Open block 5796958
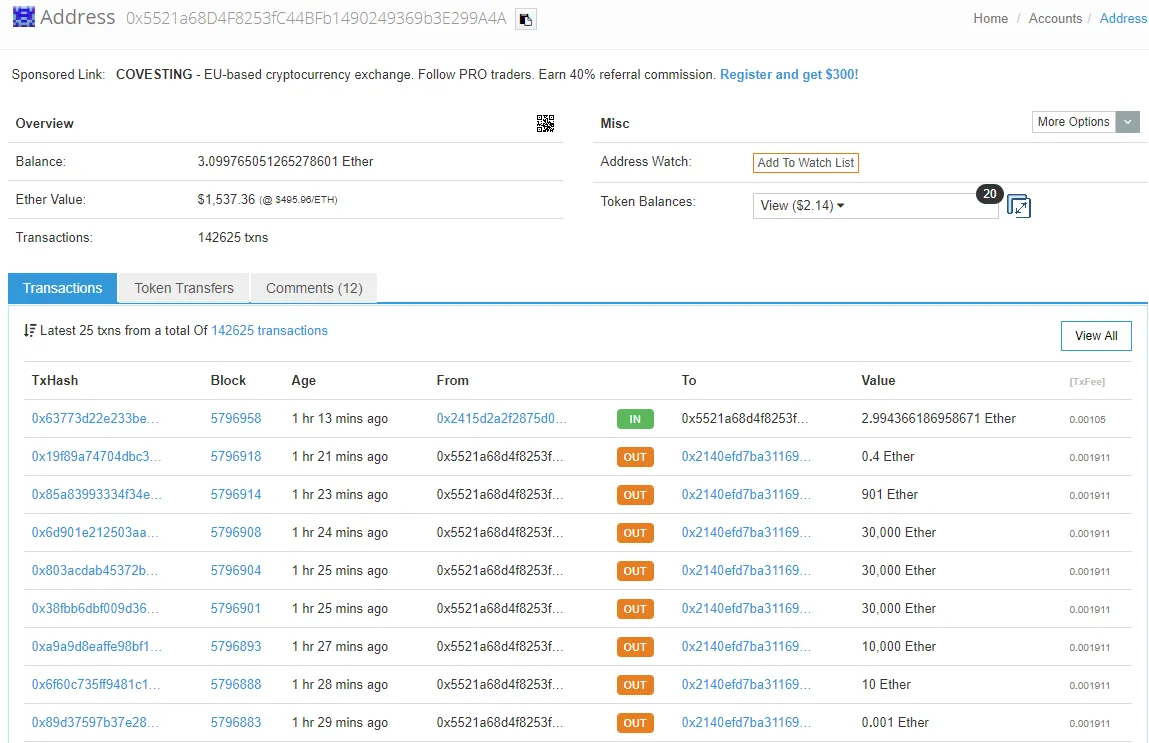 click(x=236, y=418)
